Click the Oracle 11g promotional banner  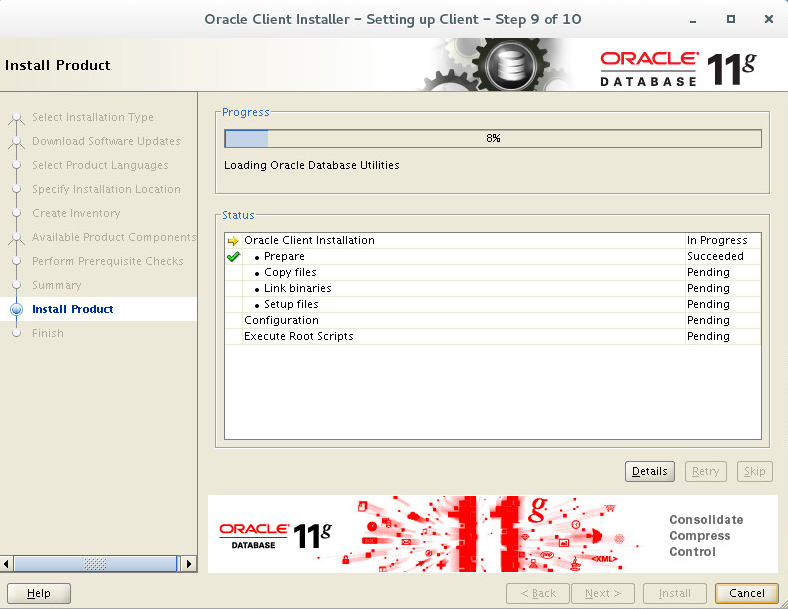[x=492, y=534]
